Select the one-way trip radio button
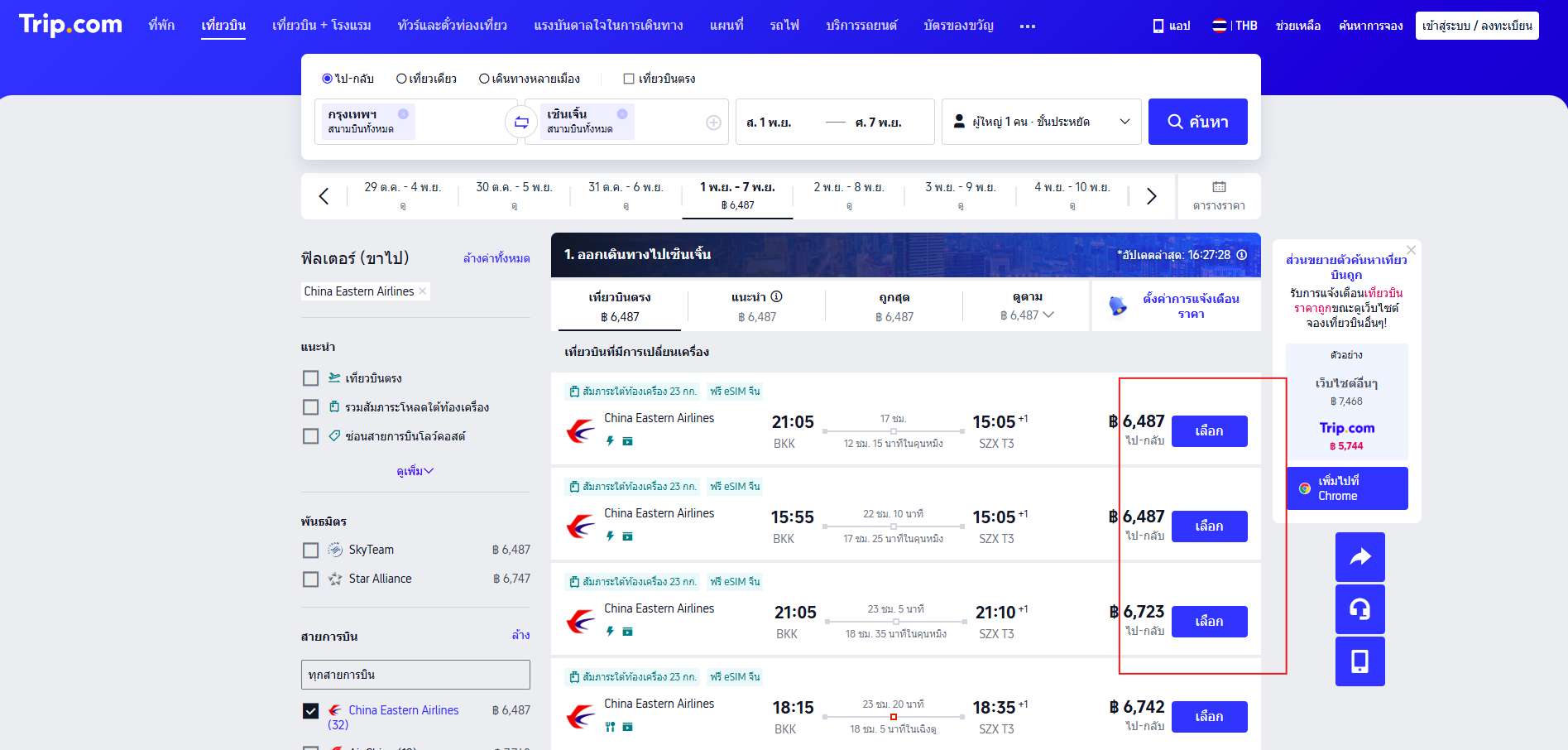The width and height of the screenshot is (1568, 750). 401,79
